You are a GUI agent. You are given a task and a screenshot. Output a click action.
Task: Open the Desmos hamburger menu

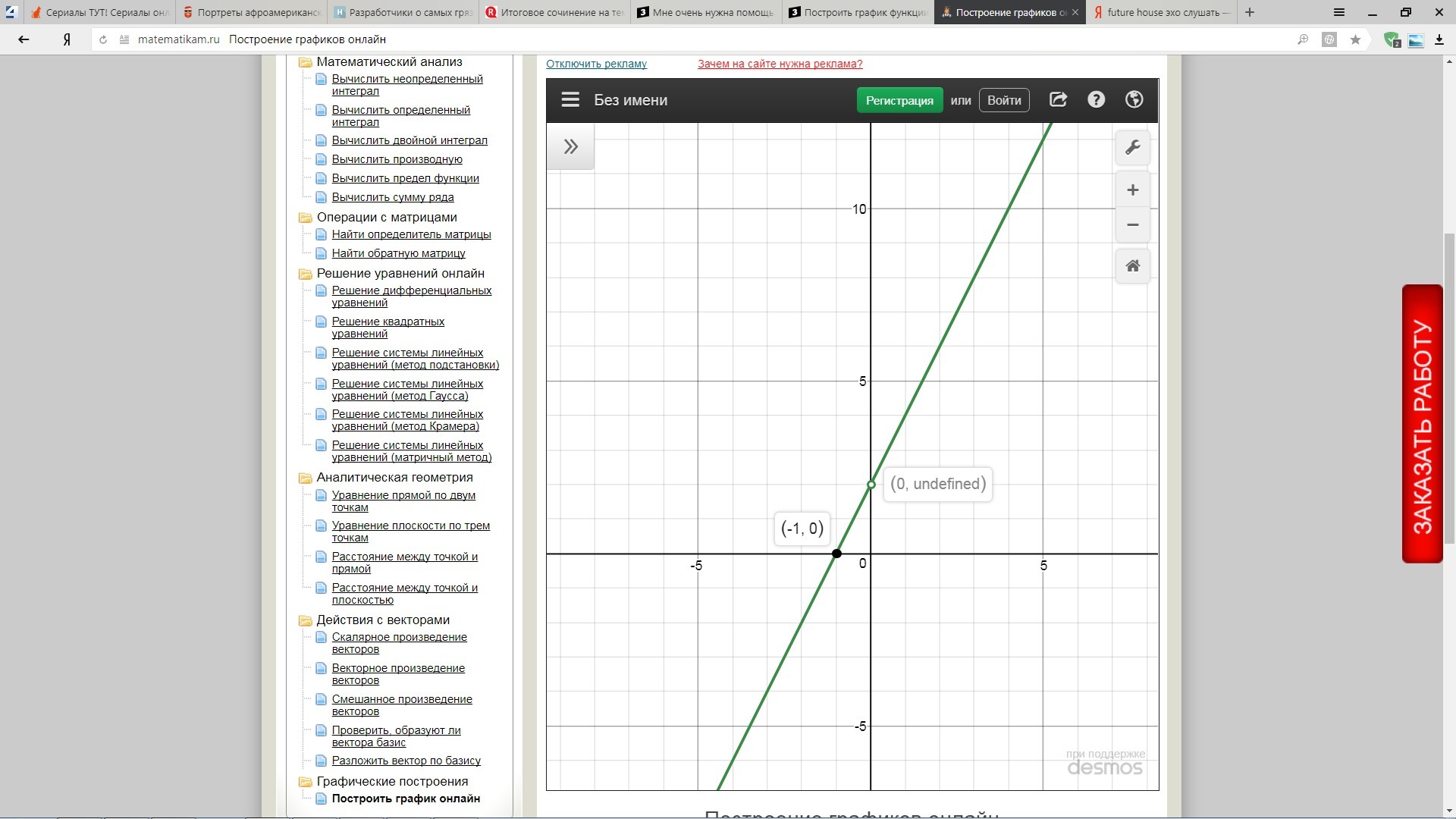coord(570,100)
